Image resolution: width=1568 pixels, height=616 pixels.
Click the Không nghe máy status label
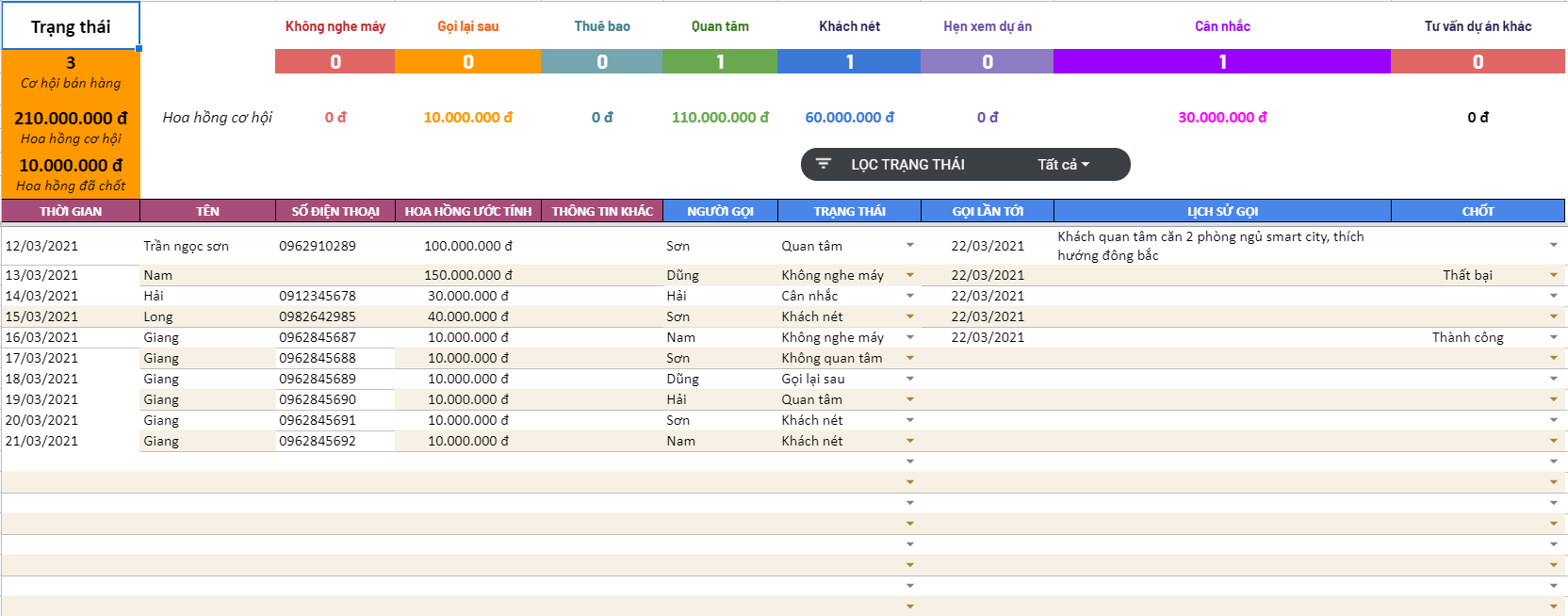pyautogui.click(x=335, y=26)
